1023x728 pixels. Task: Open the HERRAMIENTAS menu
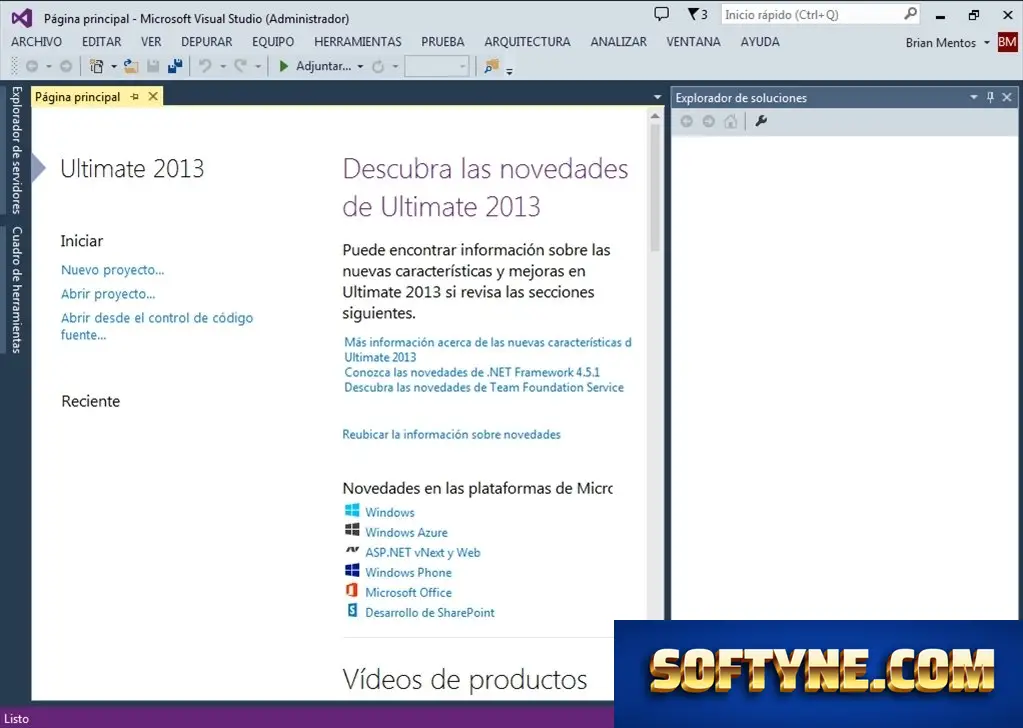pyautogui.click(x=358, y=42)
